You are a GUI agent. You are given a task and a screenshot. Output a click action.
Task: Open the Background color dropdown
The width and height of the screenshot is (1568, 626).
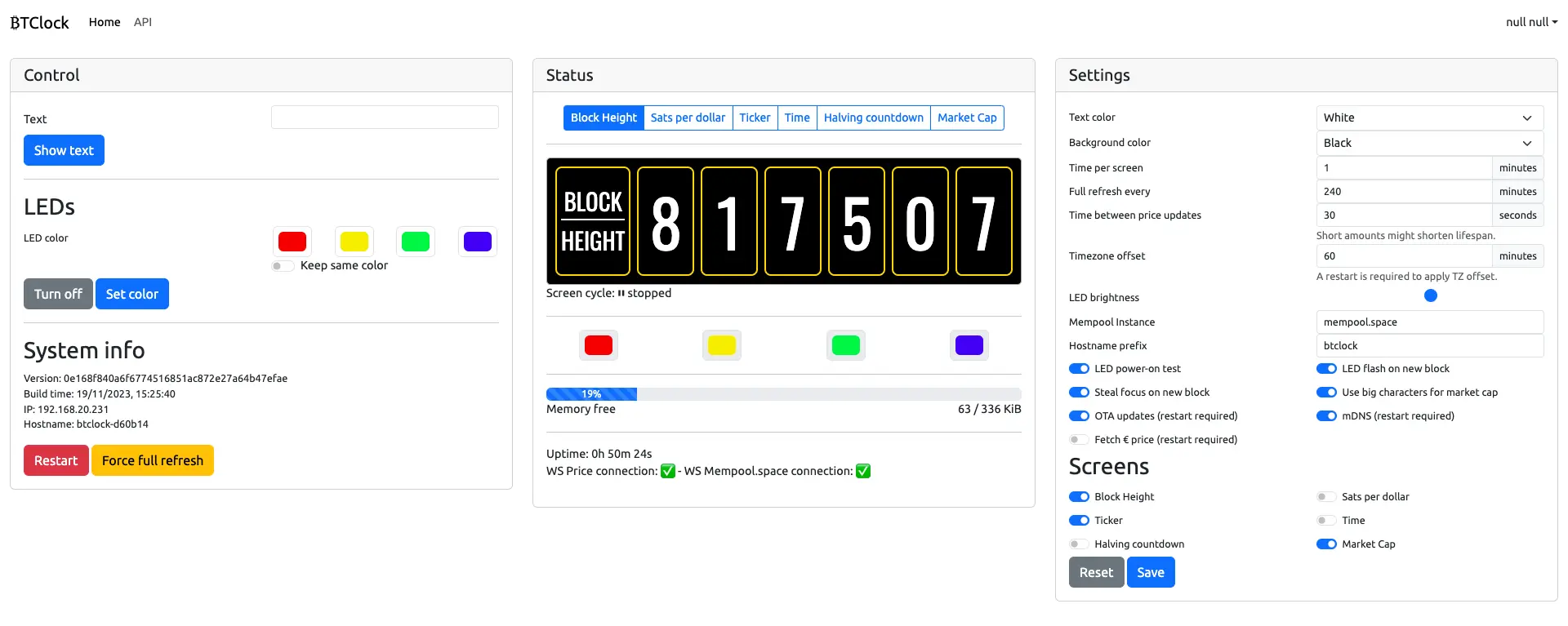pos(1430,143)
